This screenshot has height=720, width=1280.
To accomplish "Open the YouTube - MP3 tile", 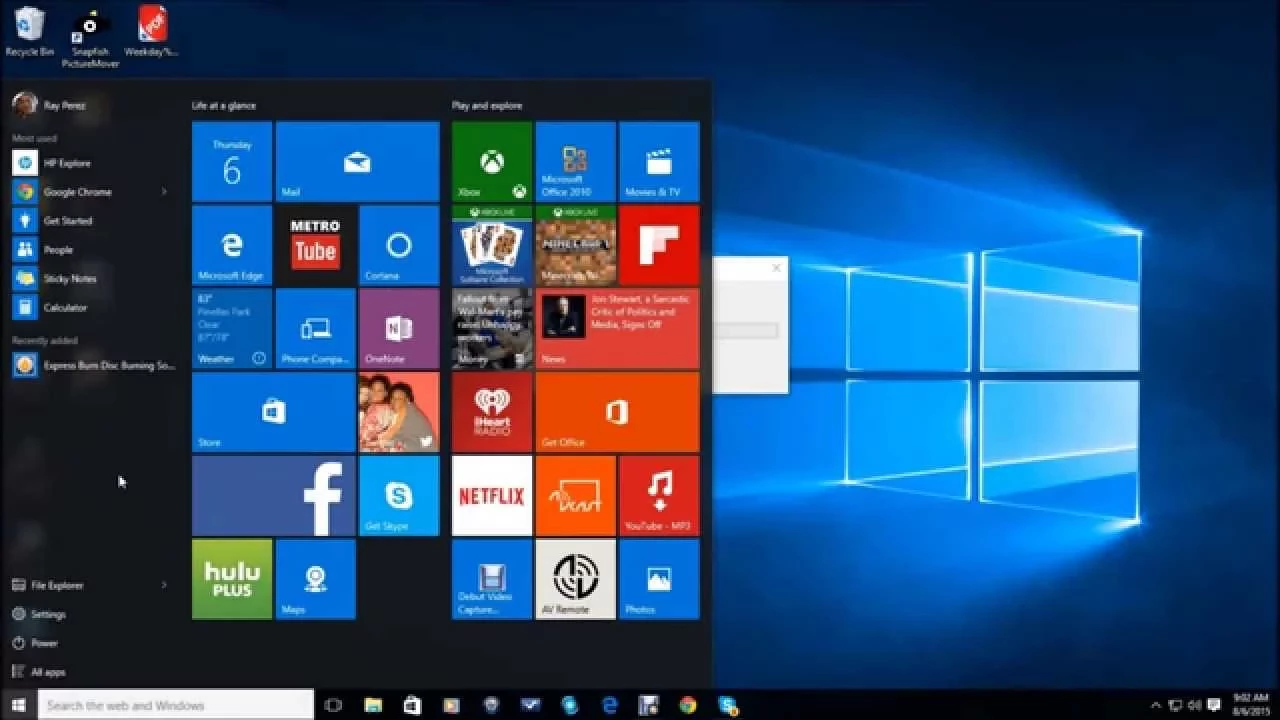I will (659, 496).
